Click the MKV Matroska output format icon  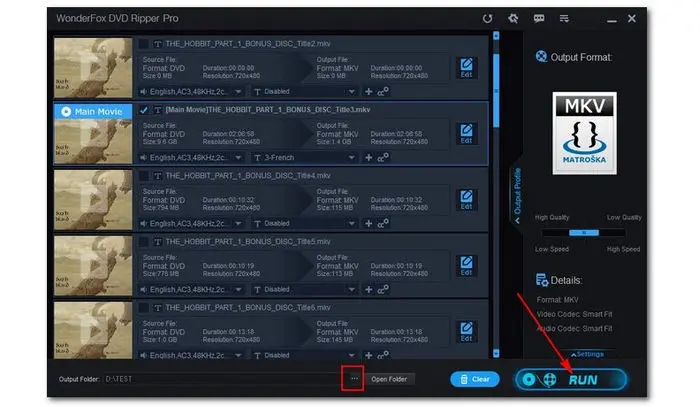pos(584,133)
